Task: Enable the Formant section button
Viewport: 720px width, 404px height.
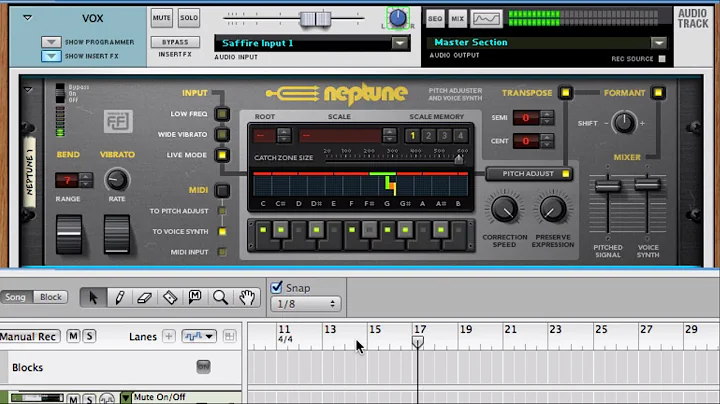Action: click(658, 93)
